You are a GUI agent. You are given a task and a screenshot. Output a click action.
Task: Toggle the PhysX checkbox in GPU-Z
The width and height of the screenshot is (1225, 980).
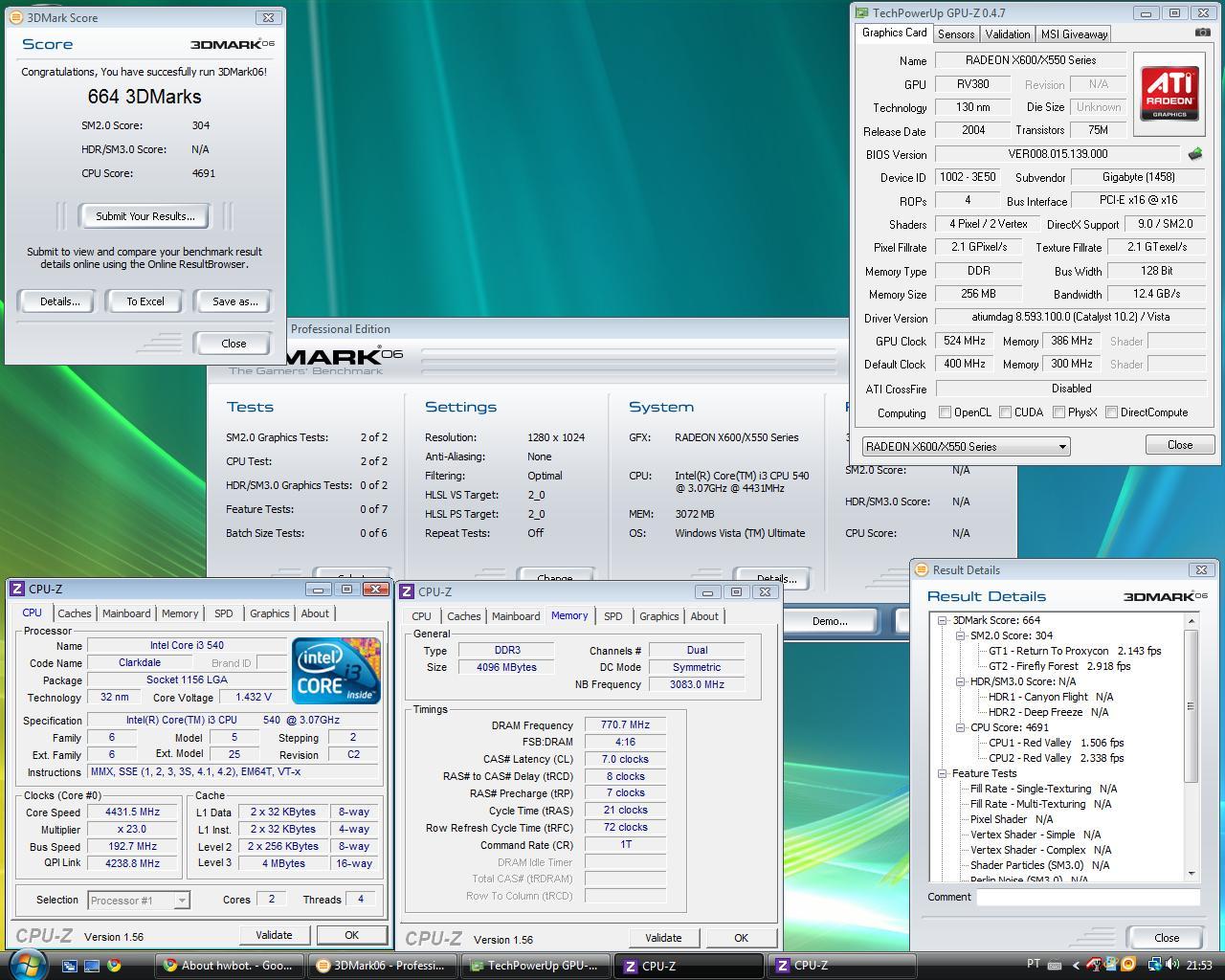point(1058,412)
